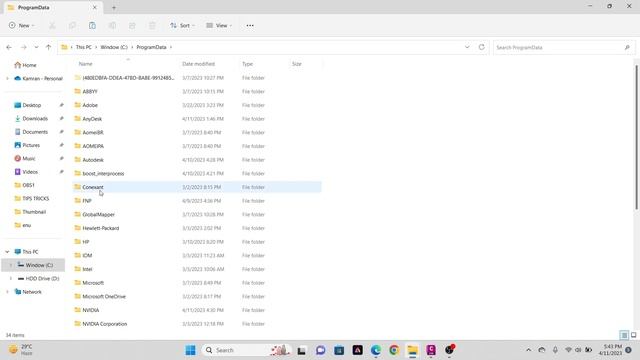Expand the Network tree node
Screen dimensions: 640x360
click(x=7, y=292)
